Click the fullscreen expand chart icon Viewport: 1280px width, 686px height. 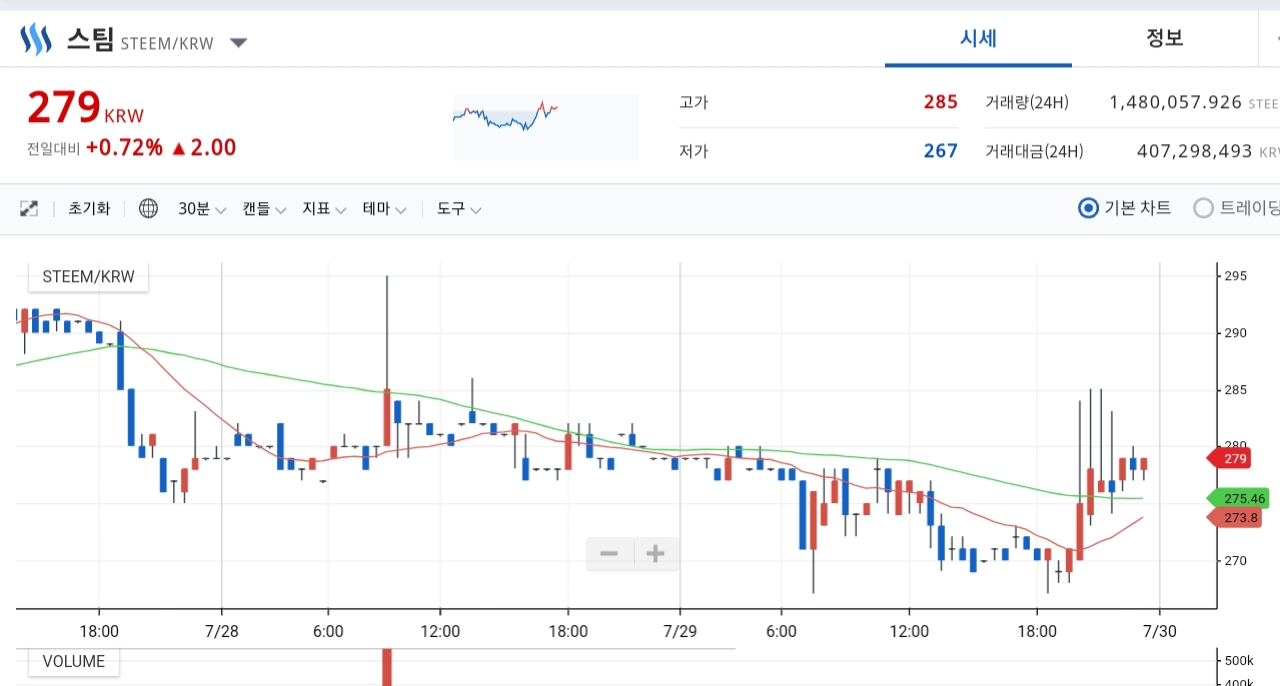(x=29, y=209)
